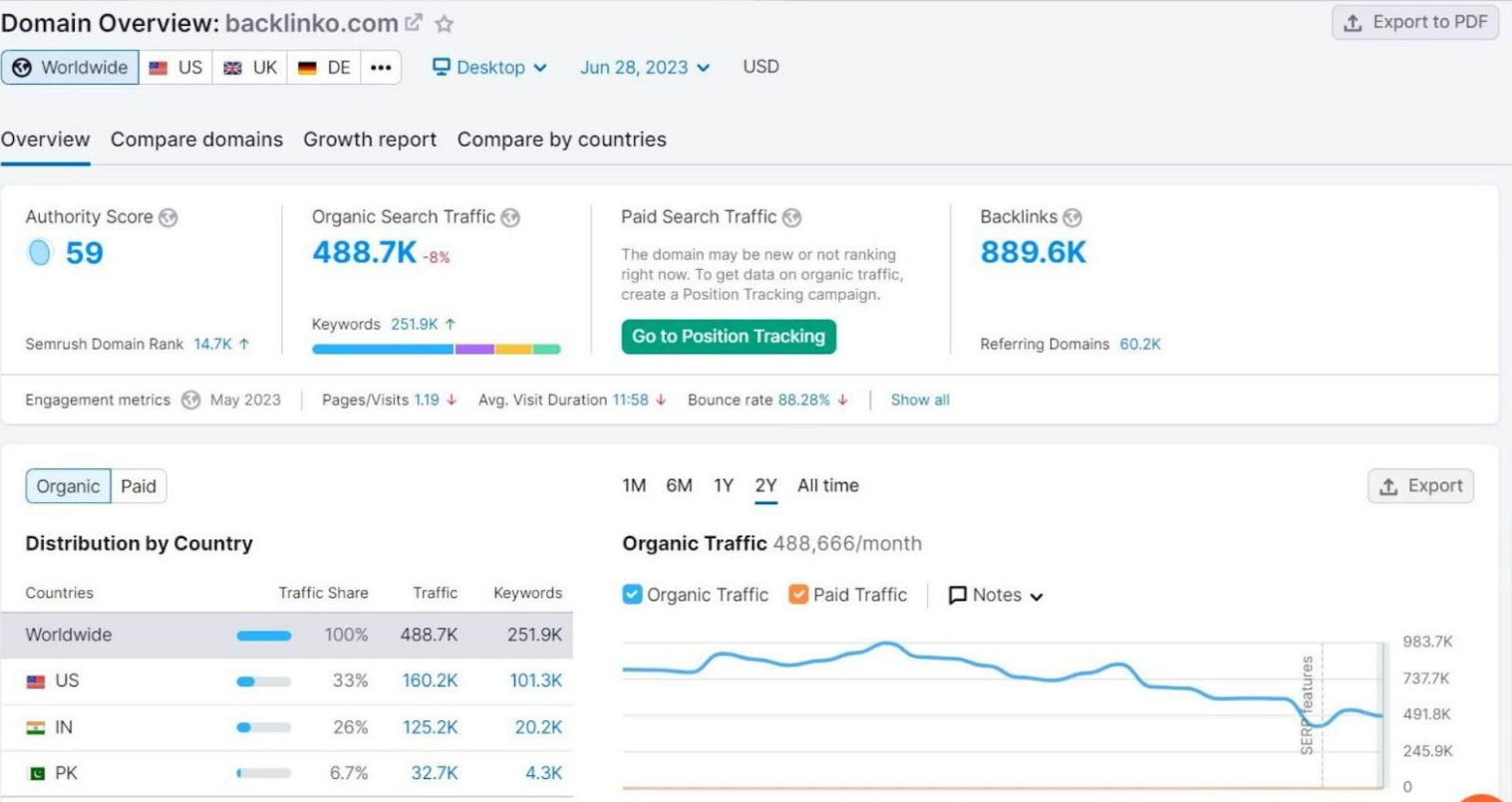Open the 488.7K organic traffic value
1512x802 pixels.
click(364, 253)
